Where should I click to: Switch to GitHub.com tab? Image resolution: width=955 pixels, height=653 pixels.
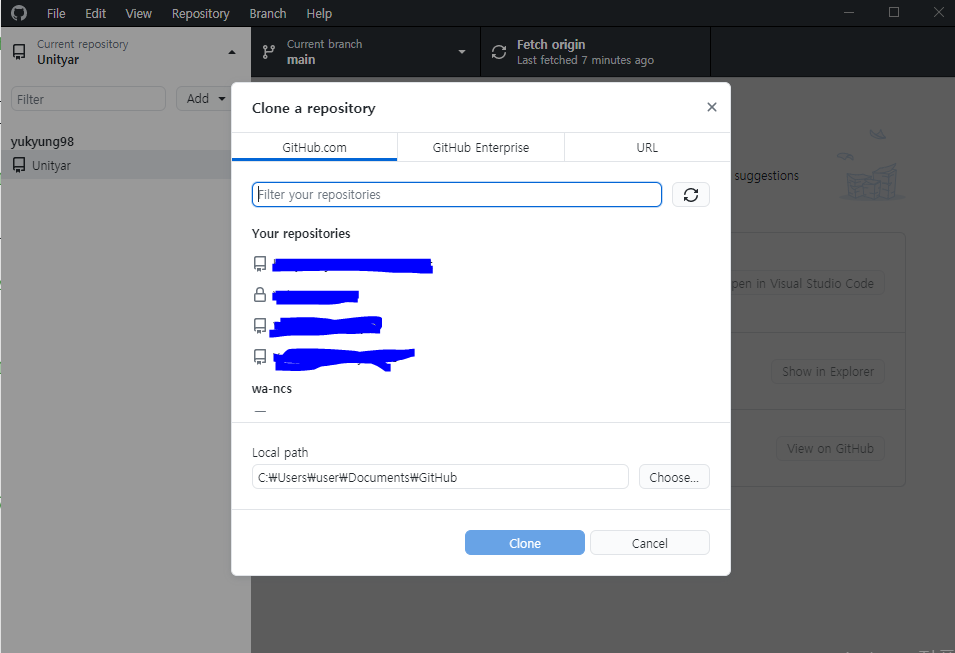click(314, 147)
